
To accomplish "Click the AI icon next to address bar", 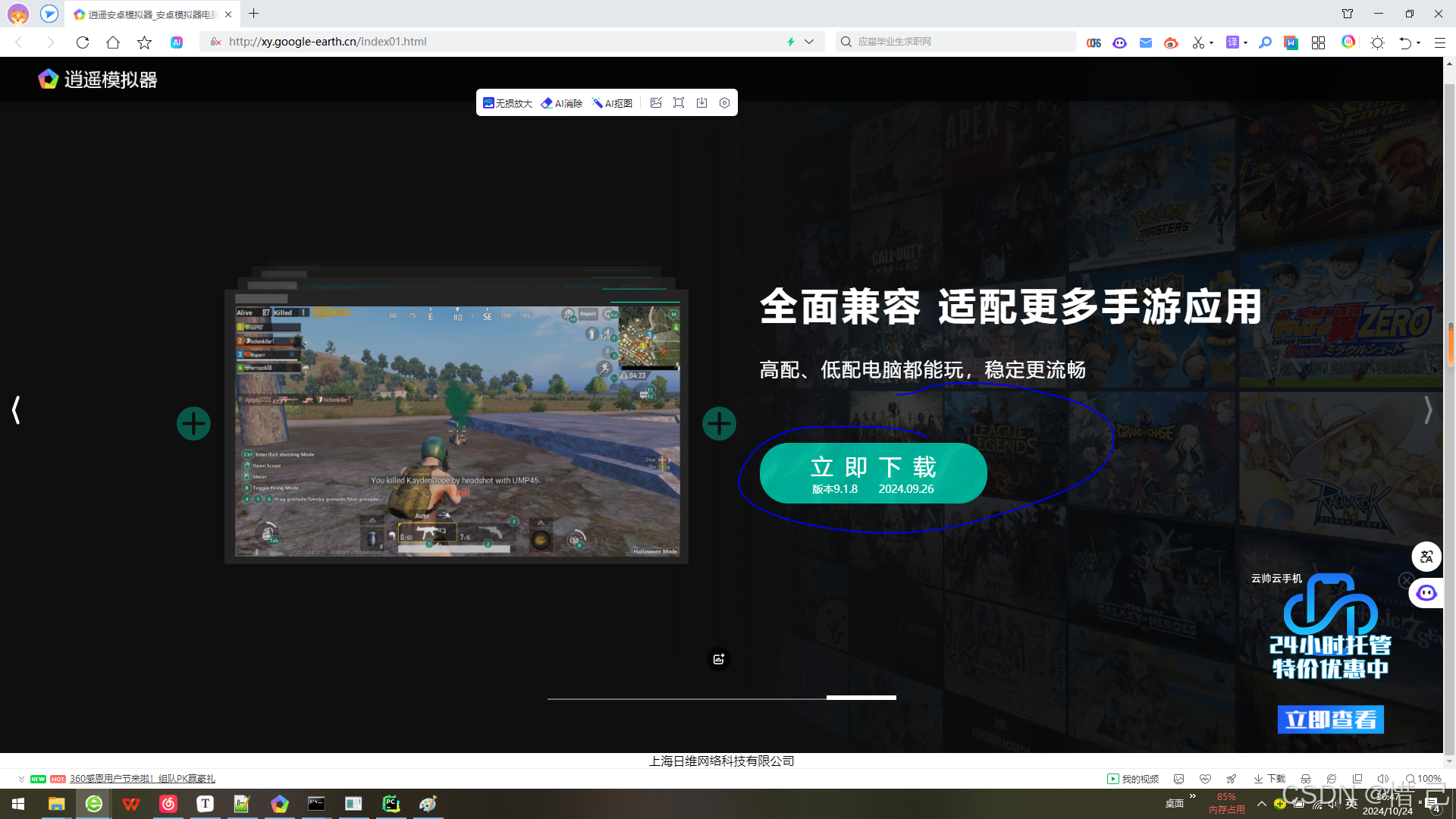I will [x=177, y=42].
